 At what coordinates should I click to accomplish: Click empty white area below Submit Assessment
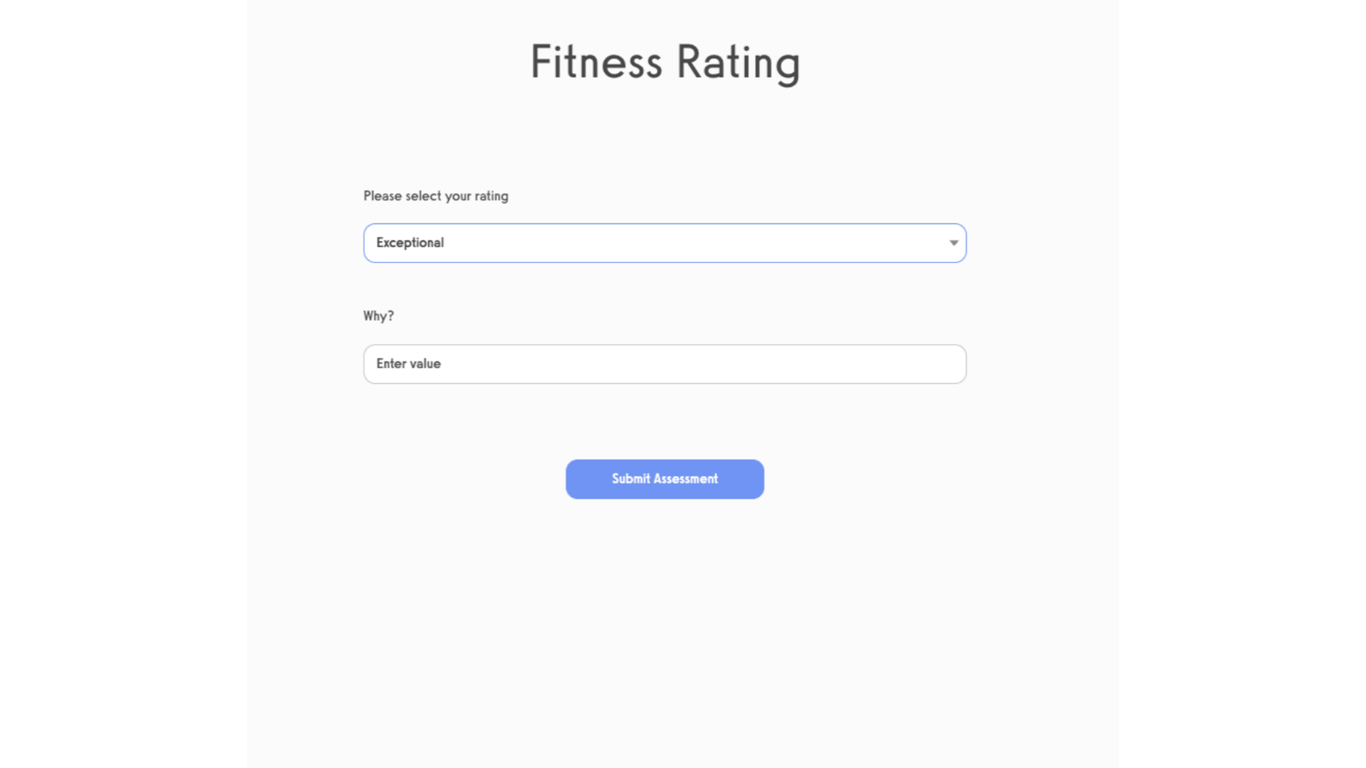coord(664,620)
